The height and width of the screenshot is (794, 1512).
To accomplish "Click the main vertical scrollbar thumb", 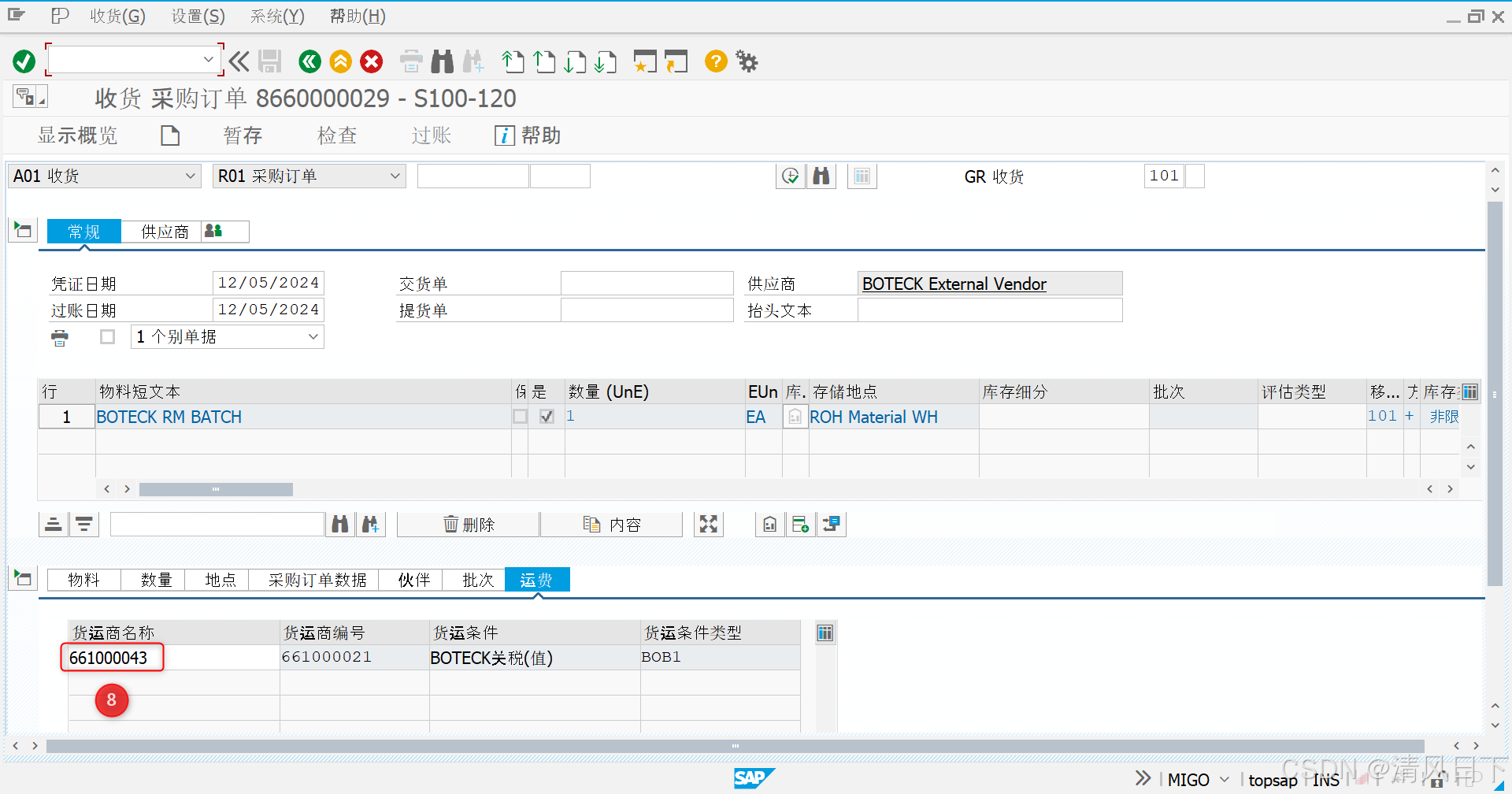I will 1495,394.
